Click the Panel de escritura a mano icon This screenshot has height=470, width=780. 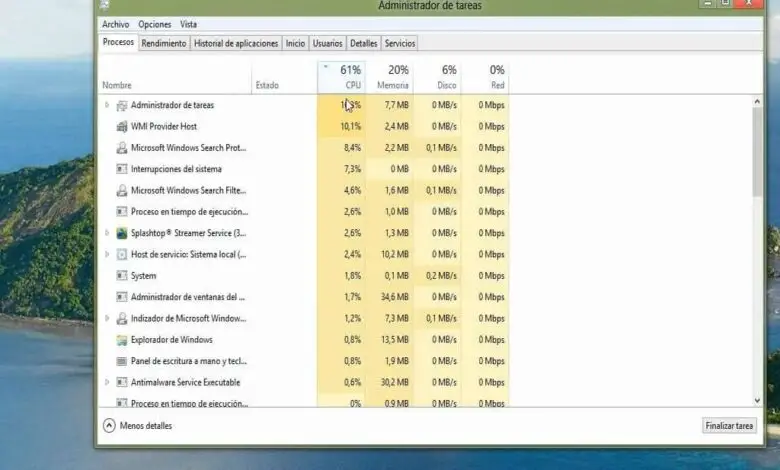point(122,362)
